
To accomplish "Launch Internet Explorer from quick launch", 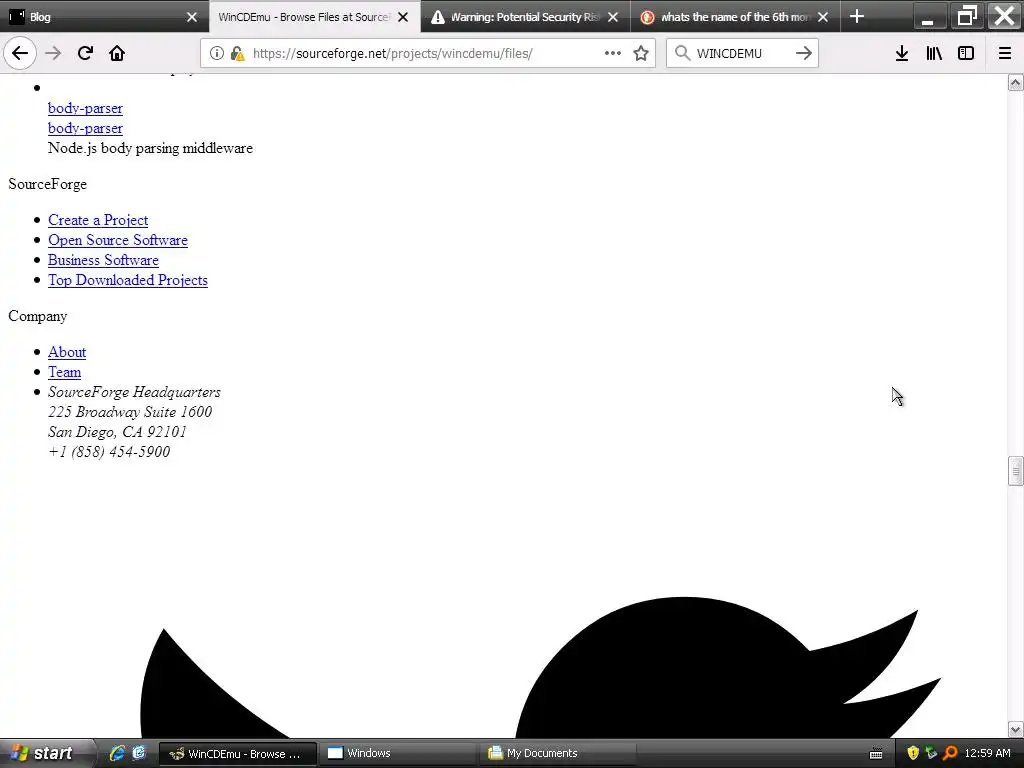I will 117,753.
